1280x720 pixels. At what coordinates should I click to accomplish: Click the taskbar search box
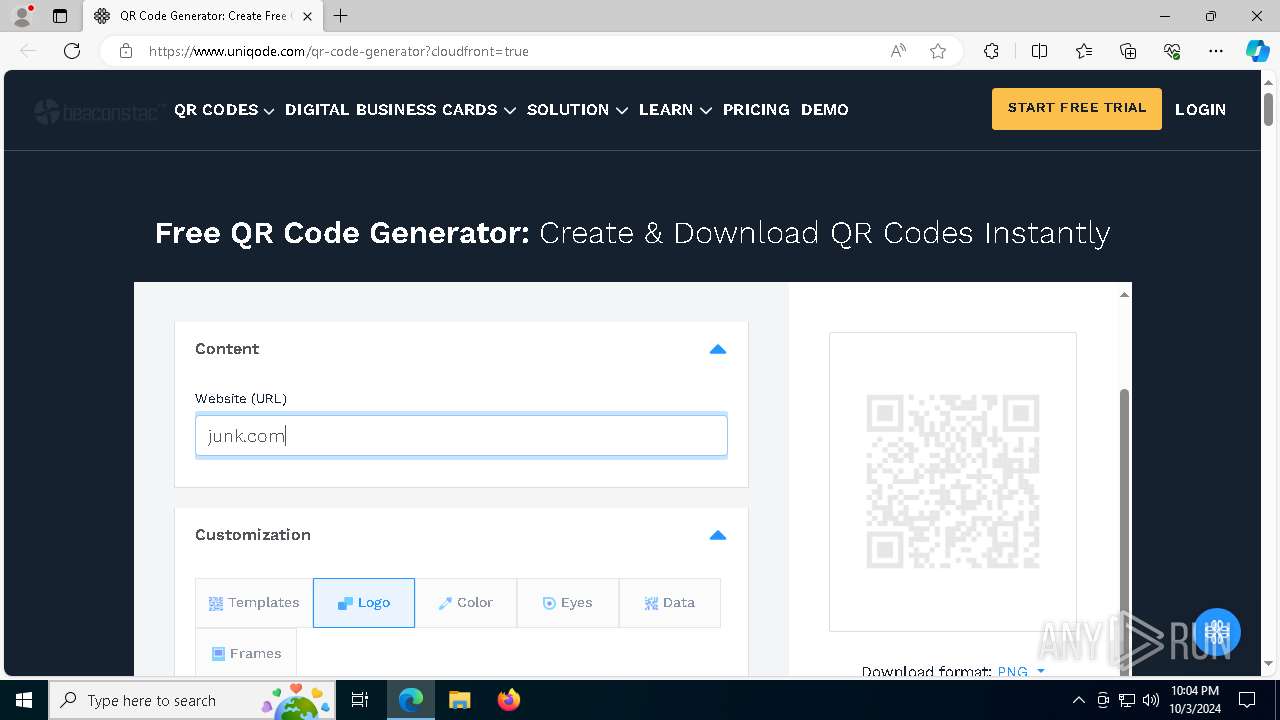(194, 700)
